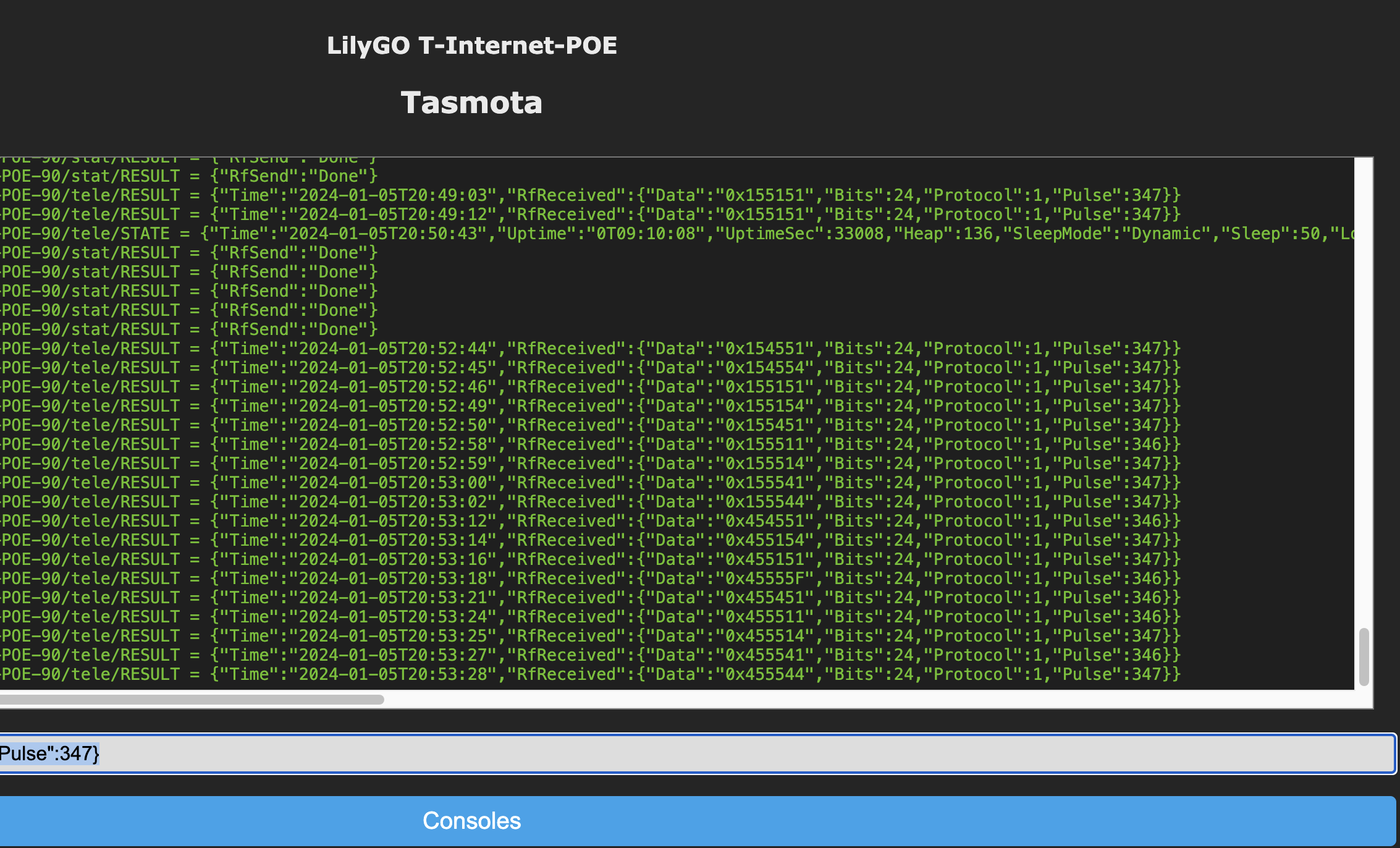Click the Tasmota heading
The height and width of the screenshot is (848, 1400).
[471, 103]
